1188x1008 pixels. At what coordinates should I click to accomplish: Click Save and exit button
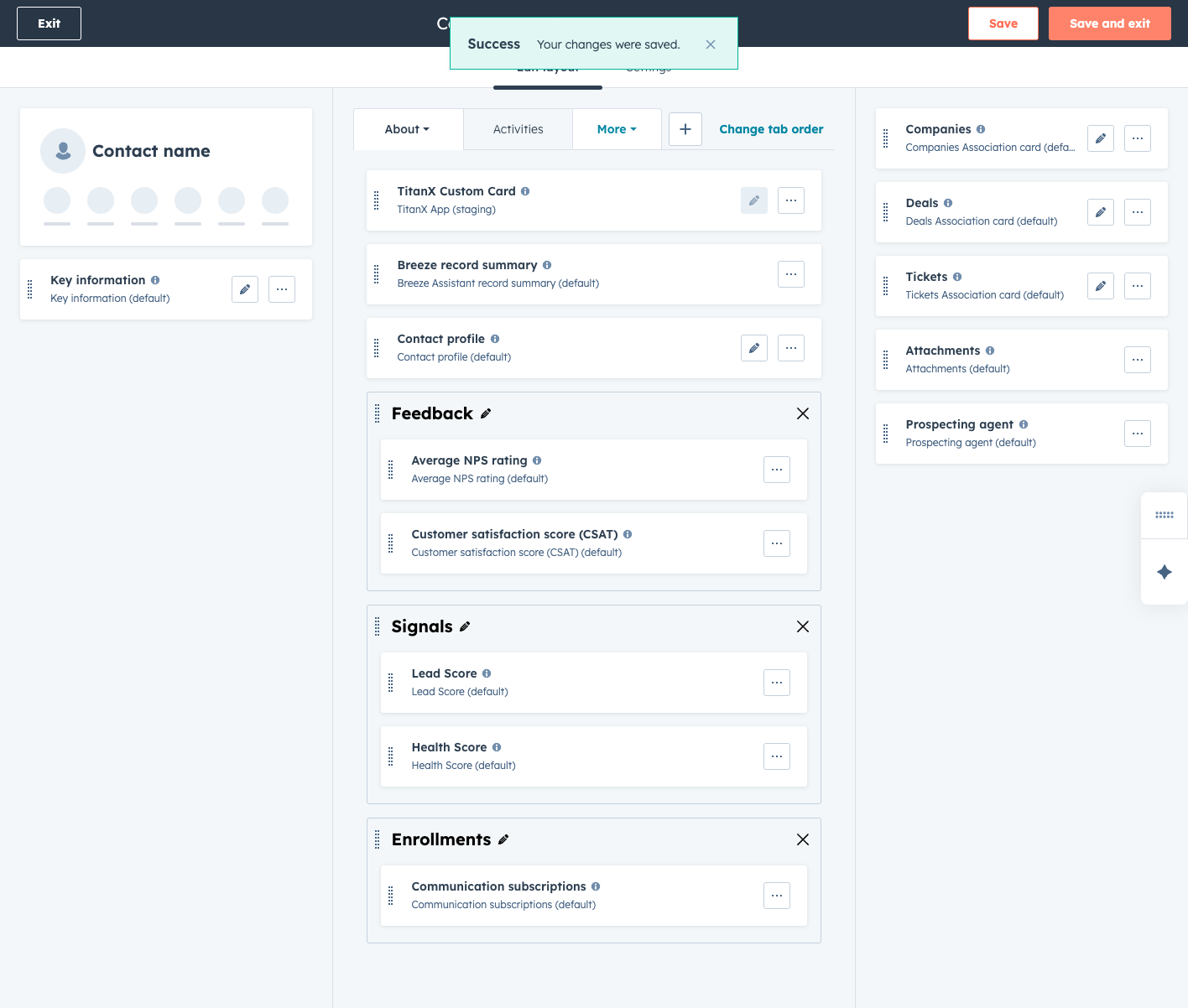point(1109,23)
